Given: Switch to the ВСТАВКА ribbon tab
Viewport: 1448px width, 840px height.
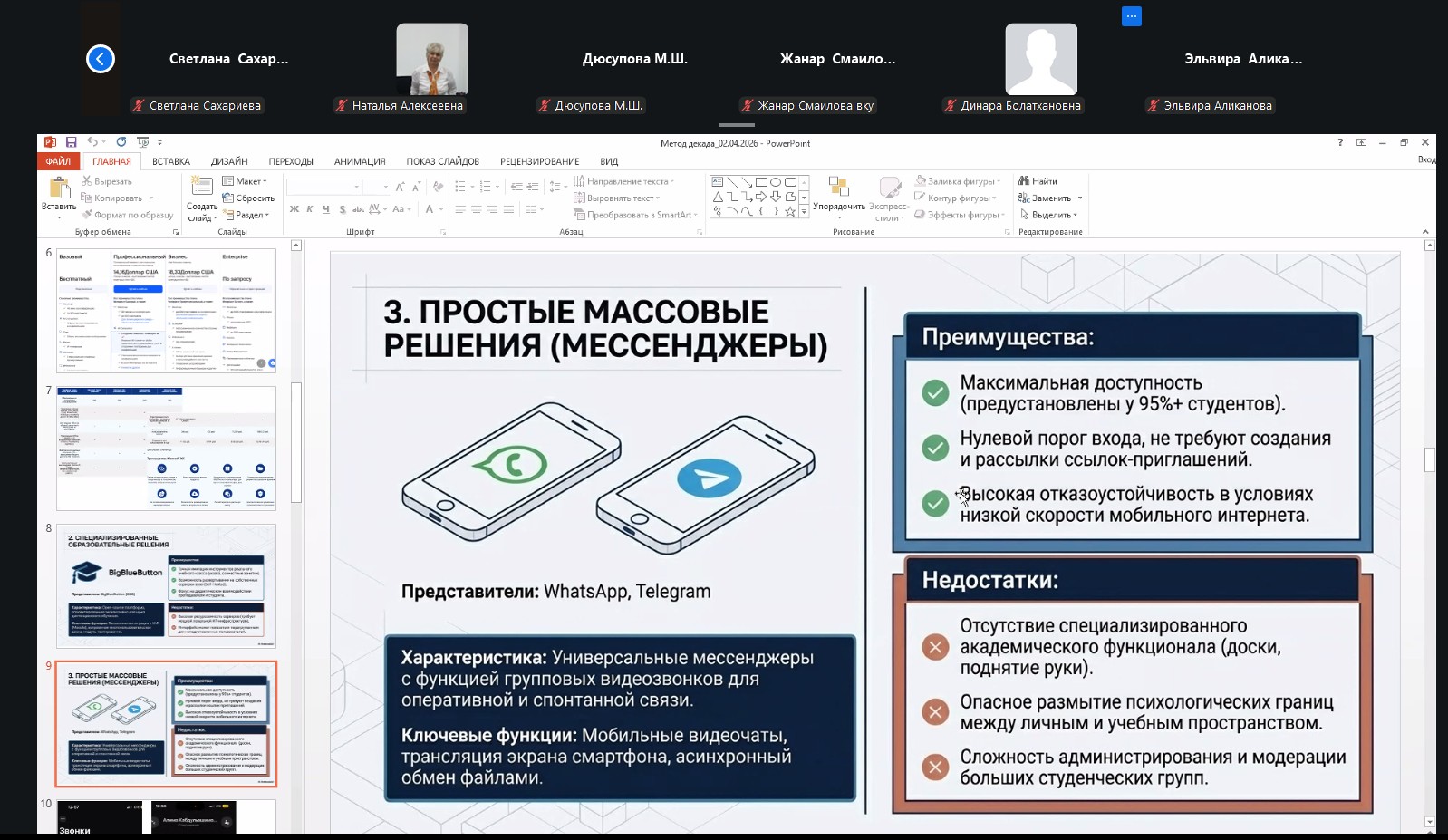Looking at the screenshot, I should [170, 161].
